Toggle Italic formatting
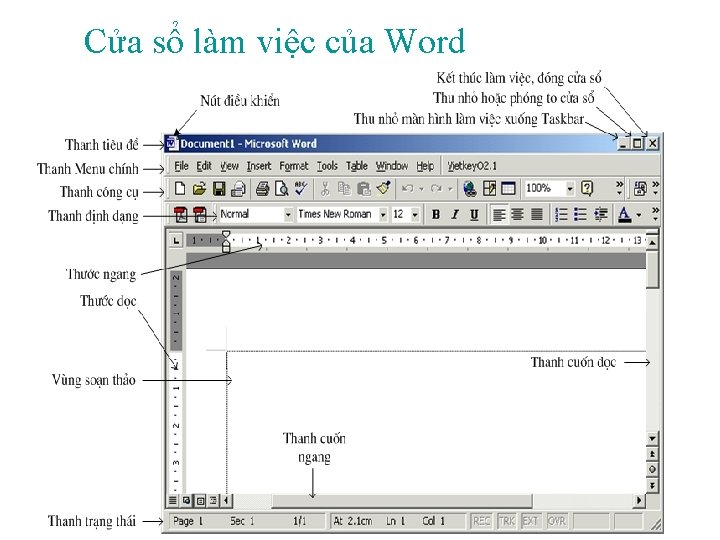The width and height of the screenshot is (720, 540). click(455, 214)
